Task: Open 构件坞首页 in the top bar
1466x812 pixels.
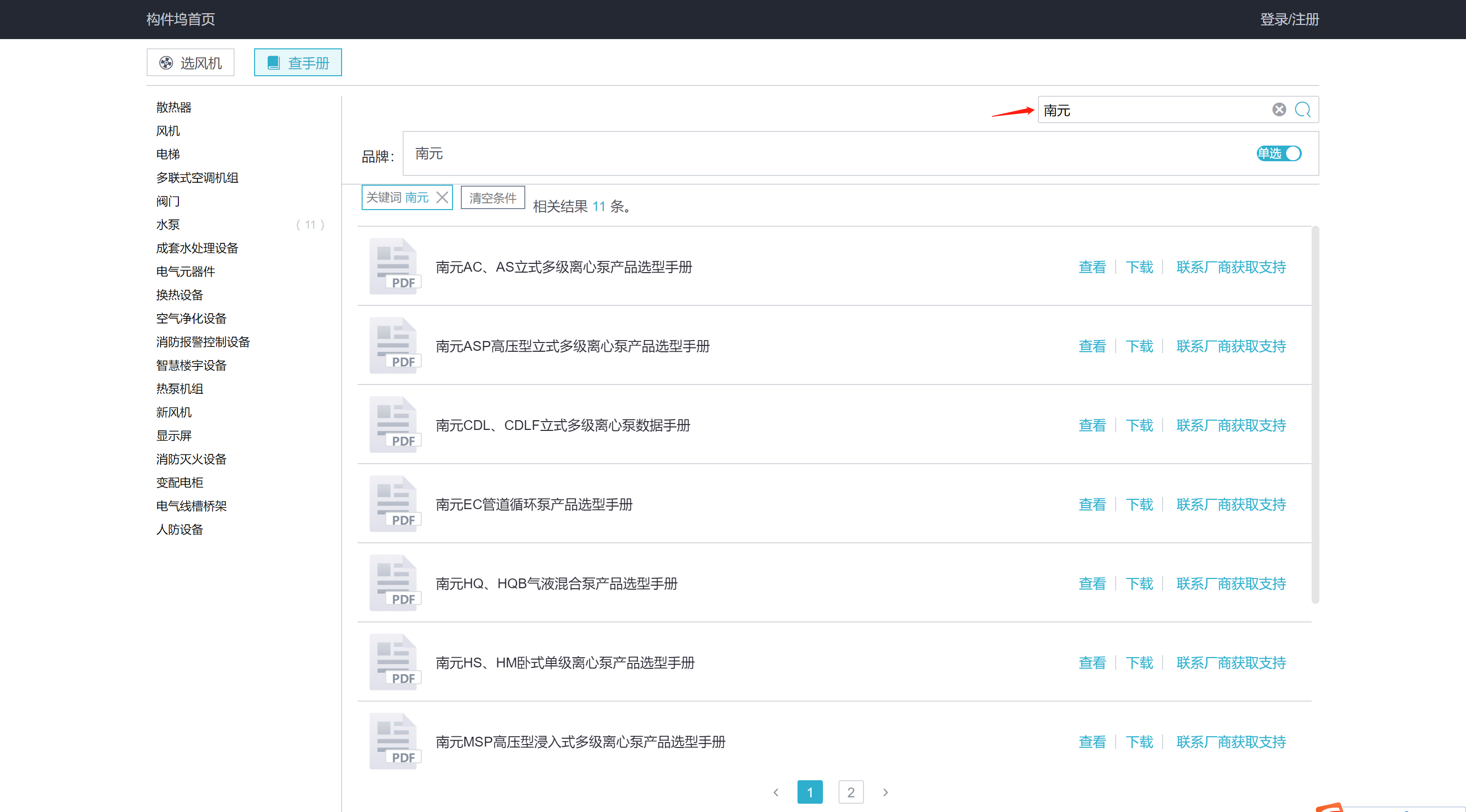Action: [180, 20]
